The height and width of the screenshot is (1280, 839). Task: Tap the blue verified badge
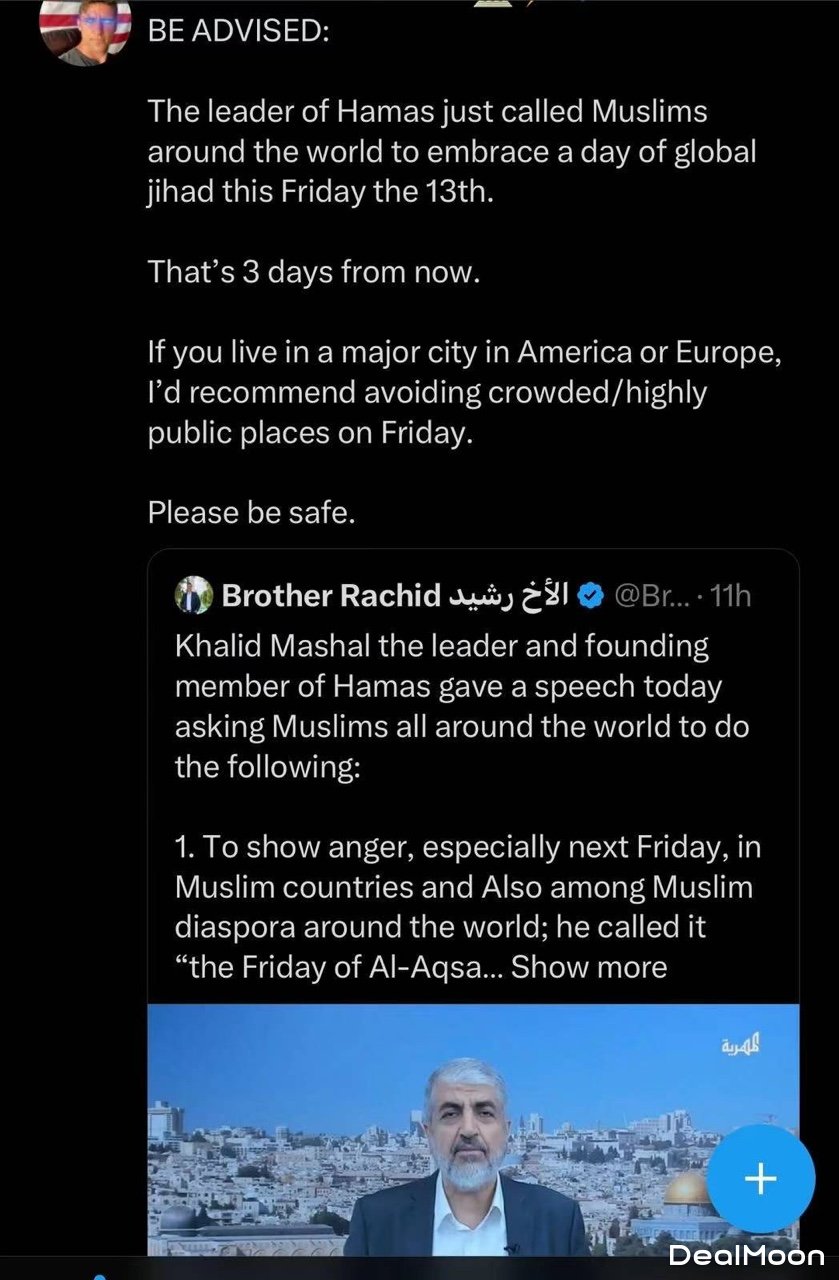[591, 596]
